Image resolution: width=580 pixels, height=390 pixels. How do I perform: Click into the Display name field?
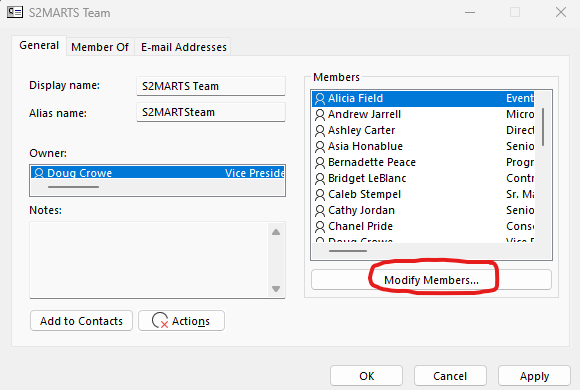(x=211, y=86)
